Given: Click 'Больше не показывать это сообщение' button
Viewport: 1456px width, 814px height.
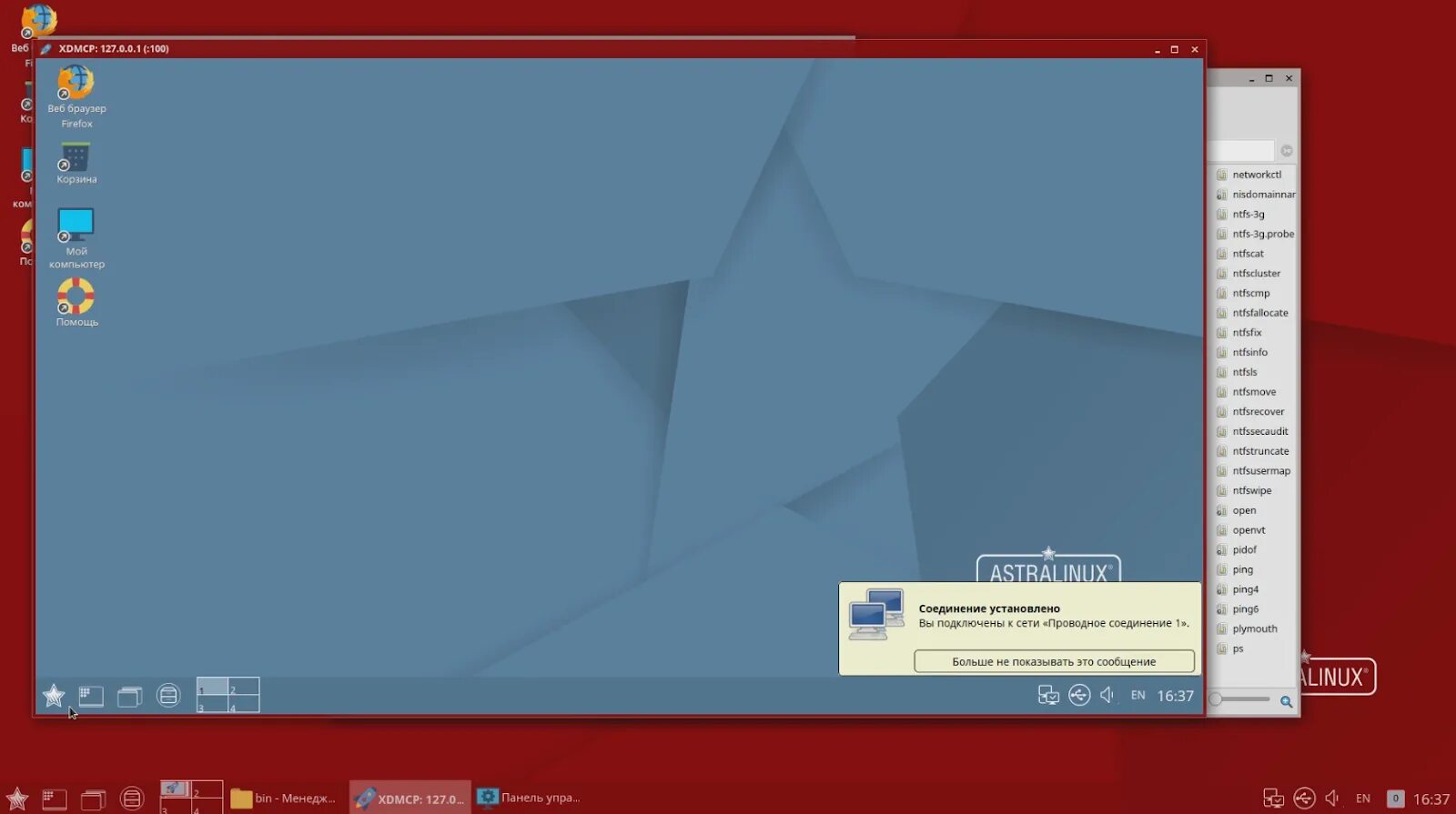Looking at the screenshot, I should pyautogui.click(x=1054, y=661).
